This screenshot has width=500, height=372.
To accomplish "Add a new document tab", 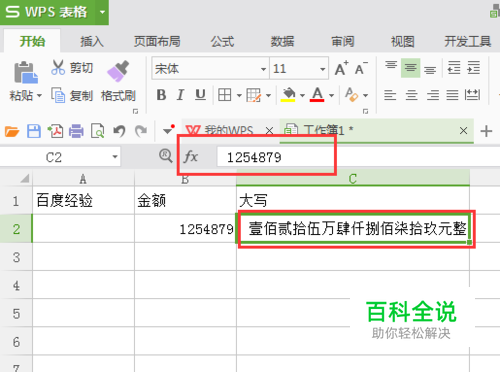I will [486, 131].
